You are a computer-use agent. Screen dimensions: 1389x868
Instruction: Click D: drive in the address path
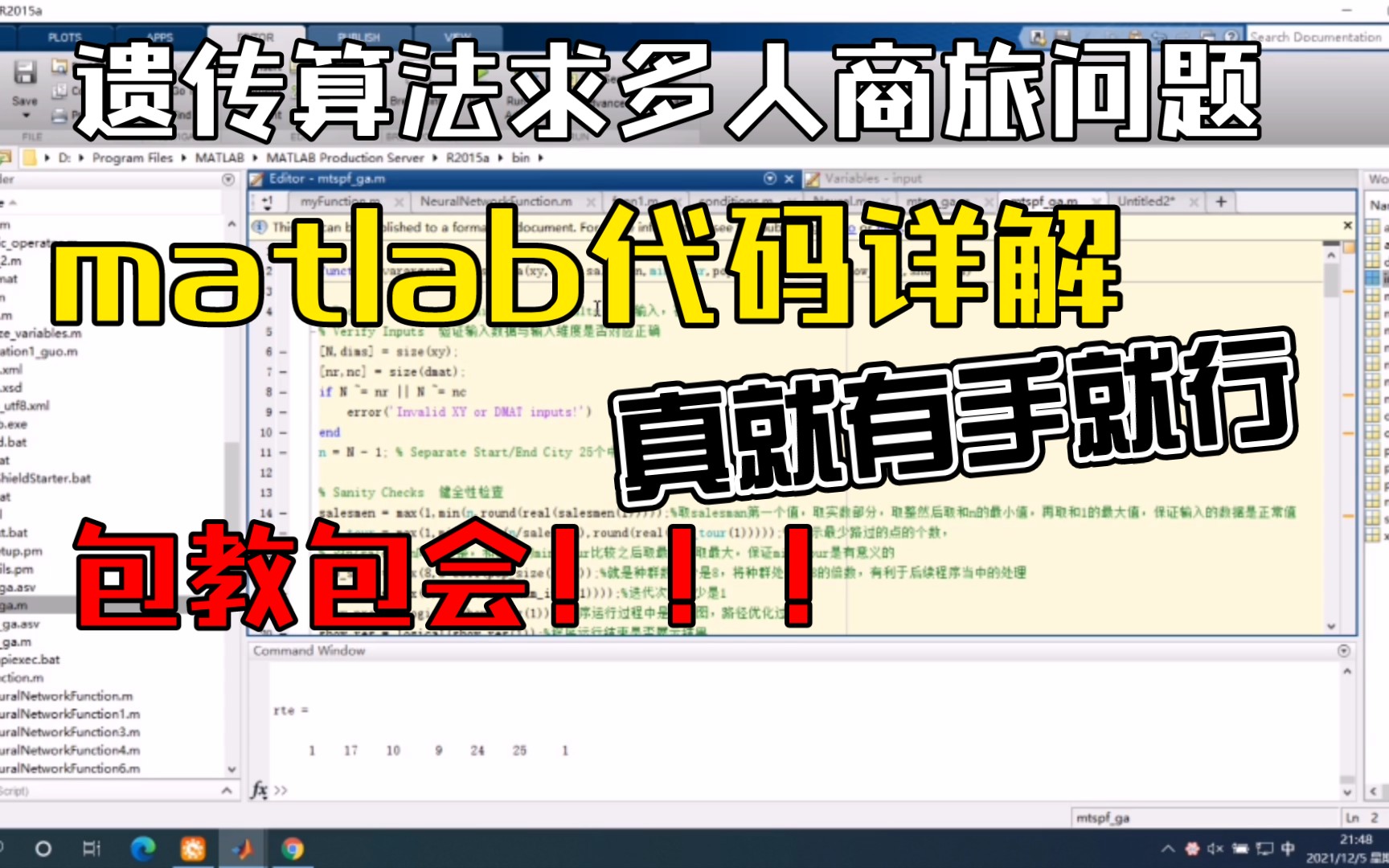click(x=64, y=158)
